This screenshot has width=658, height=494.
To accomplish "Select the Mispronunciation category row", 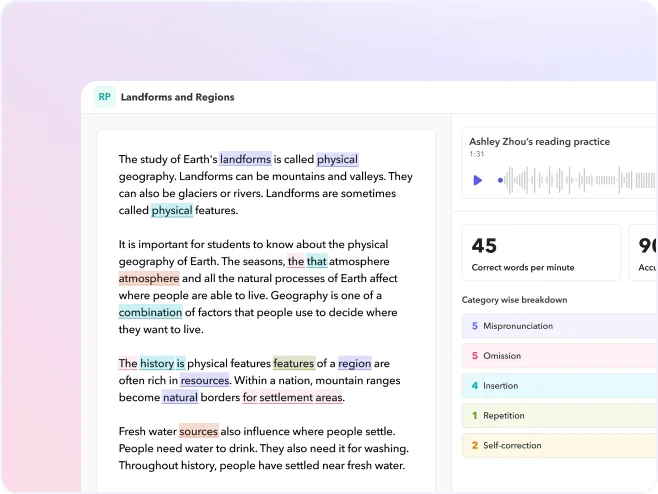I will 558,326.
